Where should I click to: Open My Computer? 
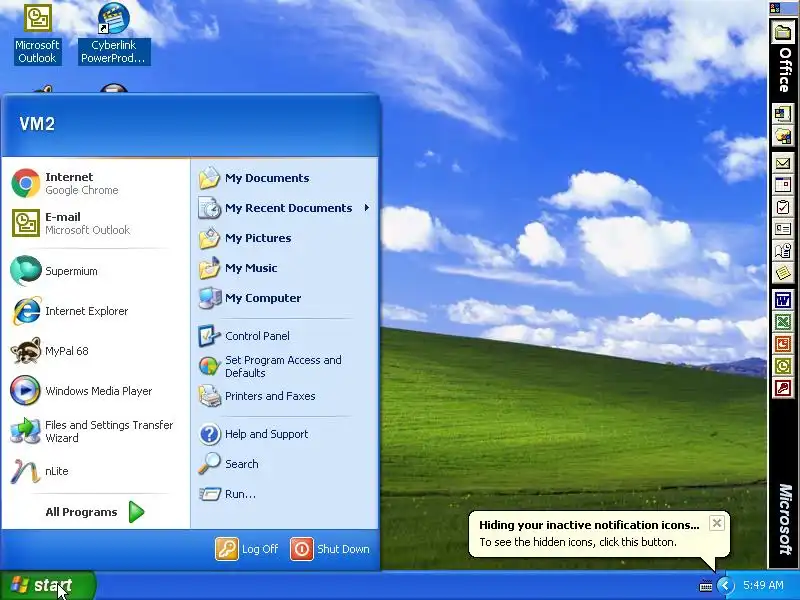pyautogui.click(x=285, y=298)
